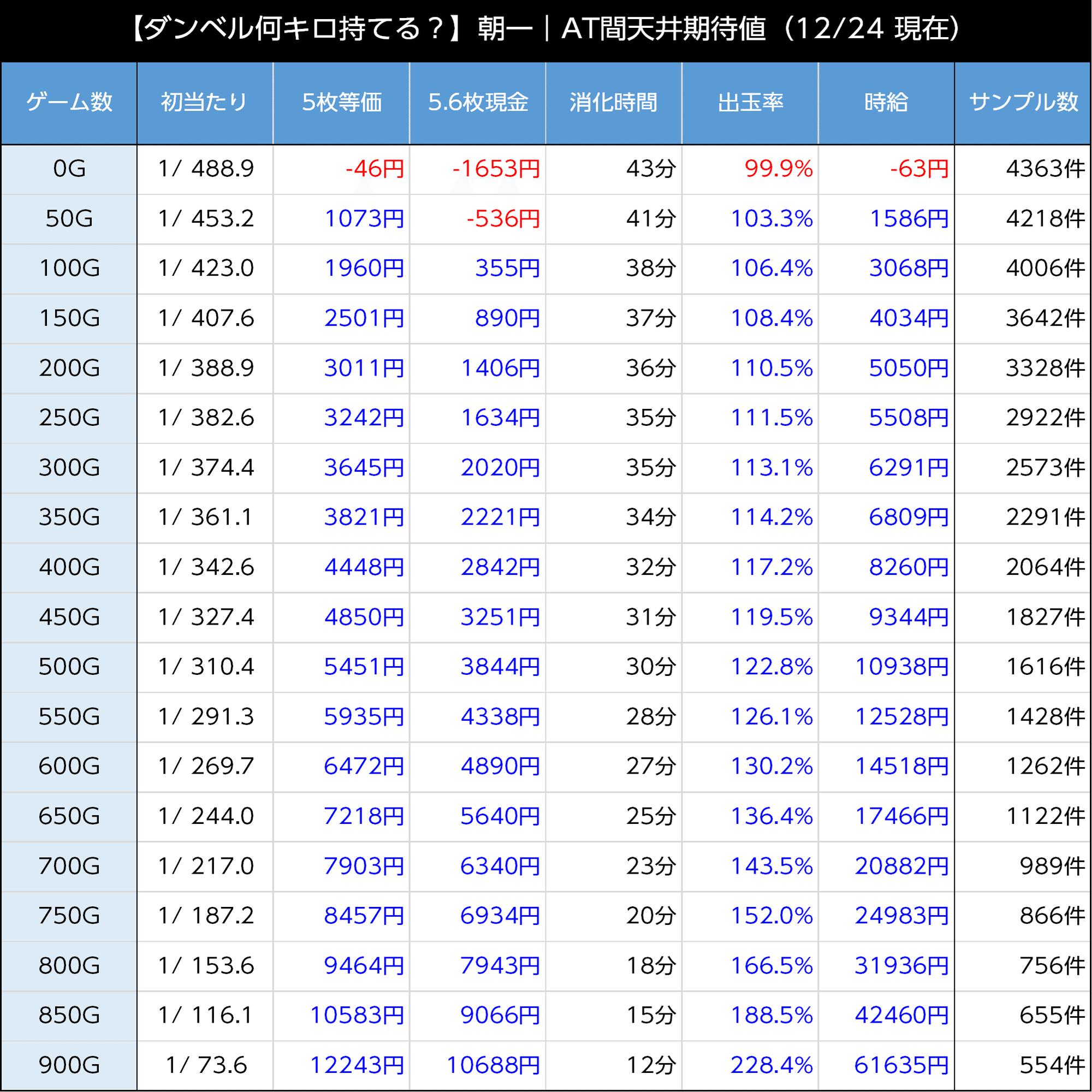The height and width of the screenshot is (1092, 1092).
Task: Click the 1/ 73.6 probability cell
Action: pyautogui.click(x=205, y=1066)
